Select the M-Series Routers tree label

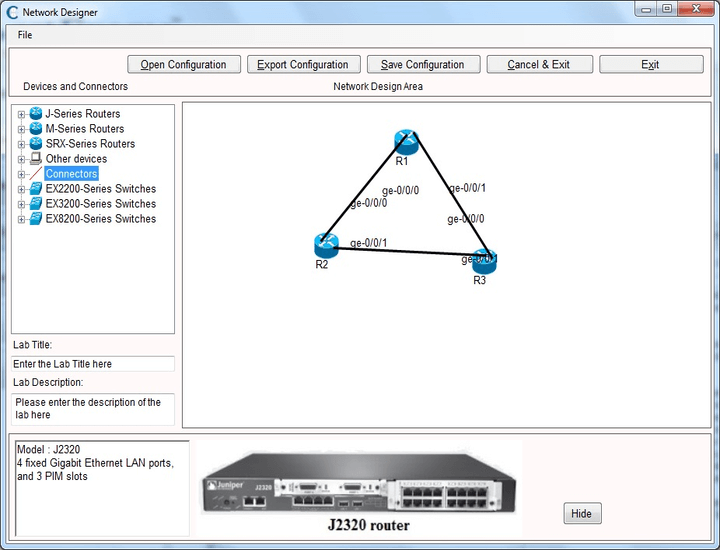(x=84, y=129)
